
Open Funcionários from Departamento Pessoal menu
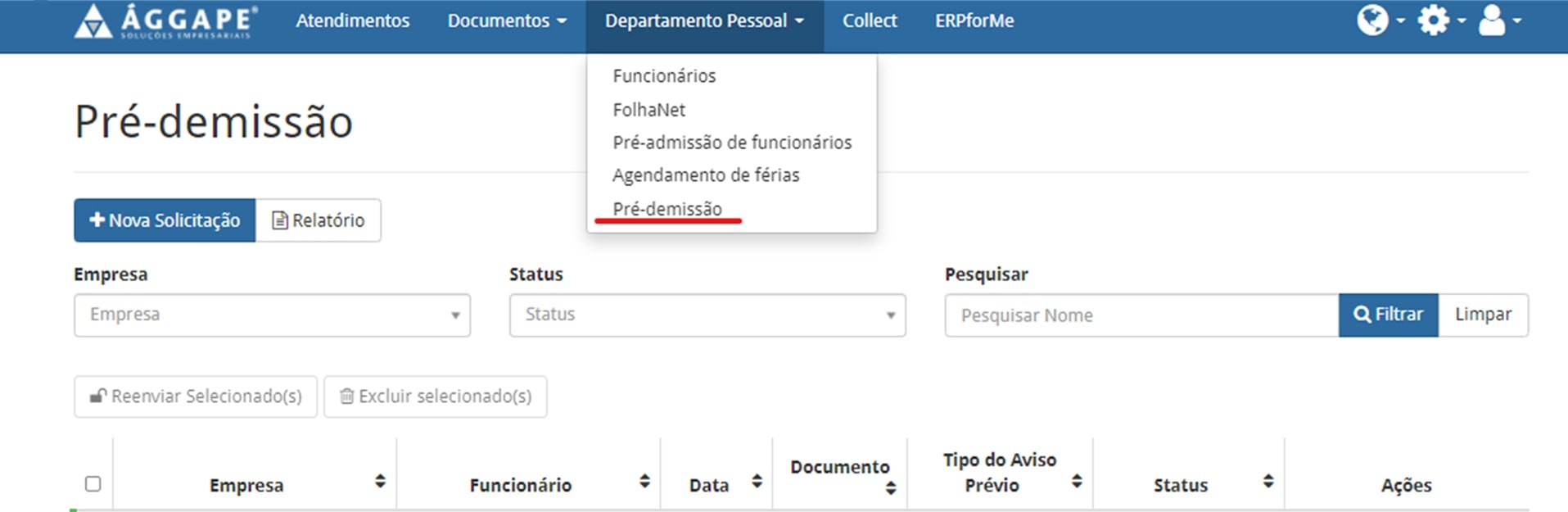tap(664, 76)
